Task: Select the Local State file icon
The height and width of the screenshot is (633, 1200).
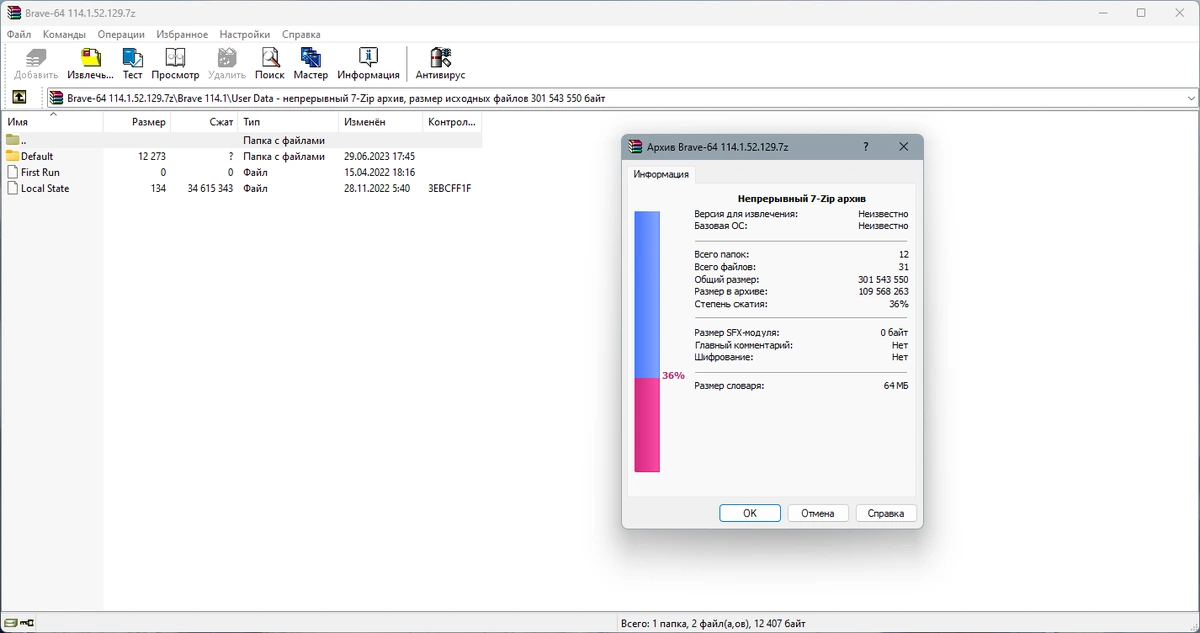Action: (x=12, y=188)
